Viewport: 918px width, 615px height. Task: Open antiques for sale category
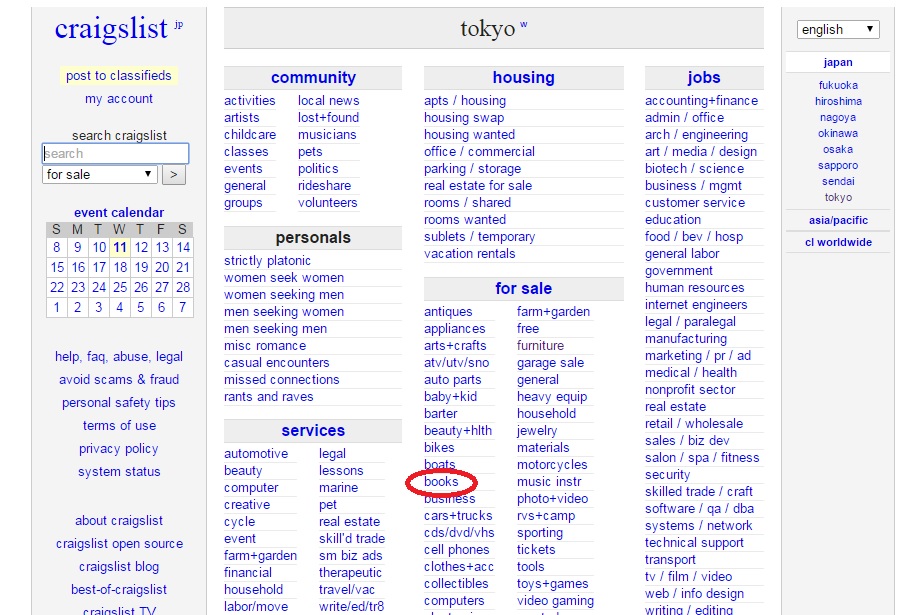click(448, 312)
